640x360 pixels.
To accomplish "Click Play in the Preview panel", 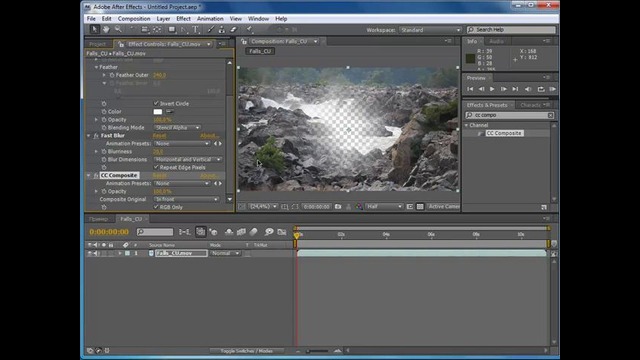I will (492, 89).
